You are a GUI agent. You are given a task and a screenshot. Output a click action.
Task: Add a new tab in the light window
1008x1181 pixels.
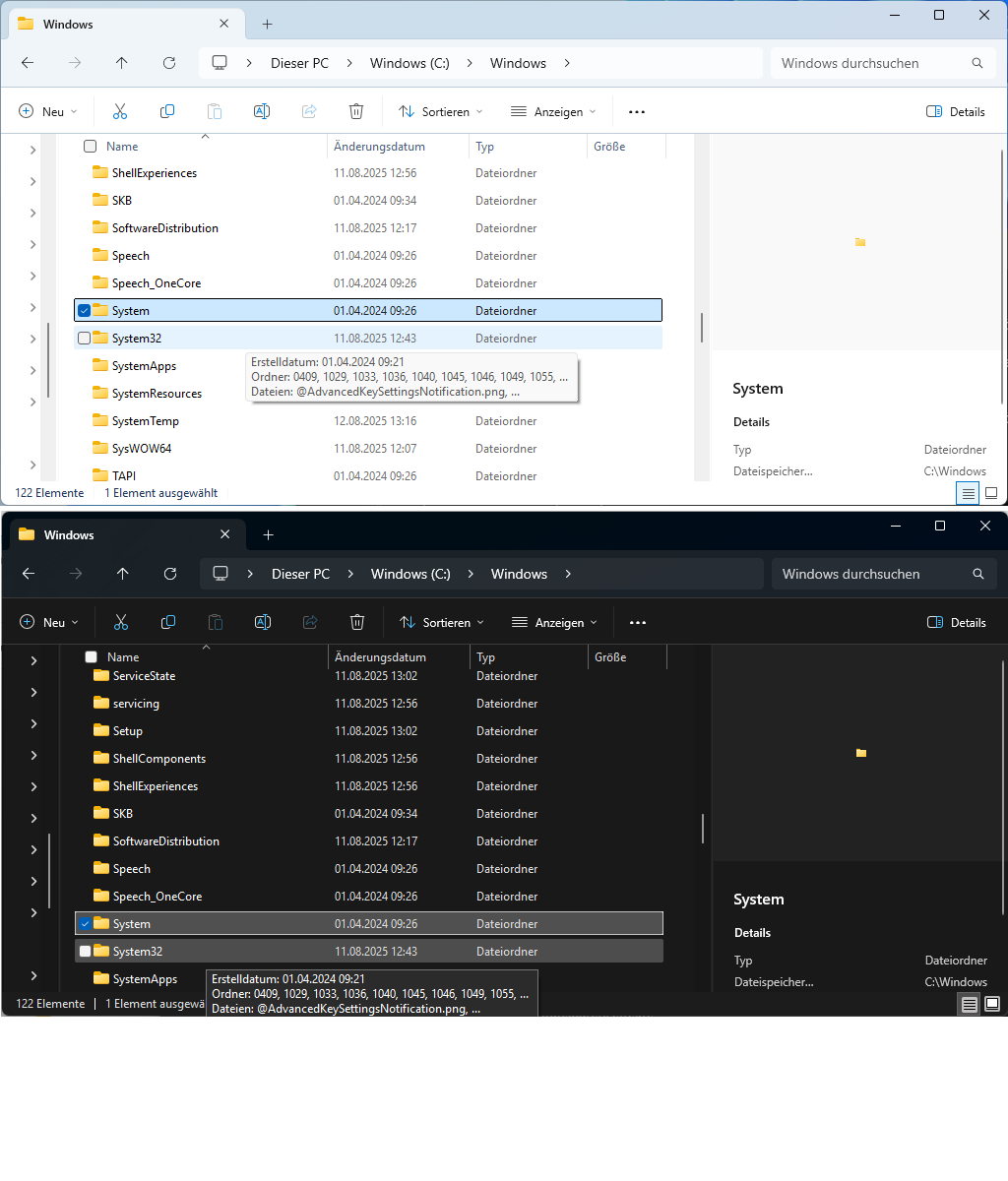pyautogui.click(x=267, y=24)
